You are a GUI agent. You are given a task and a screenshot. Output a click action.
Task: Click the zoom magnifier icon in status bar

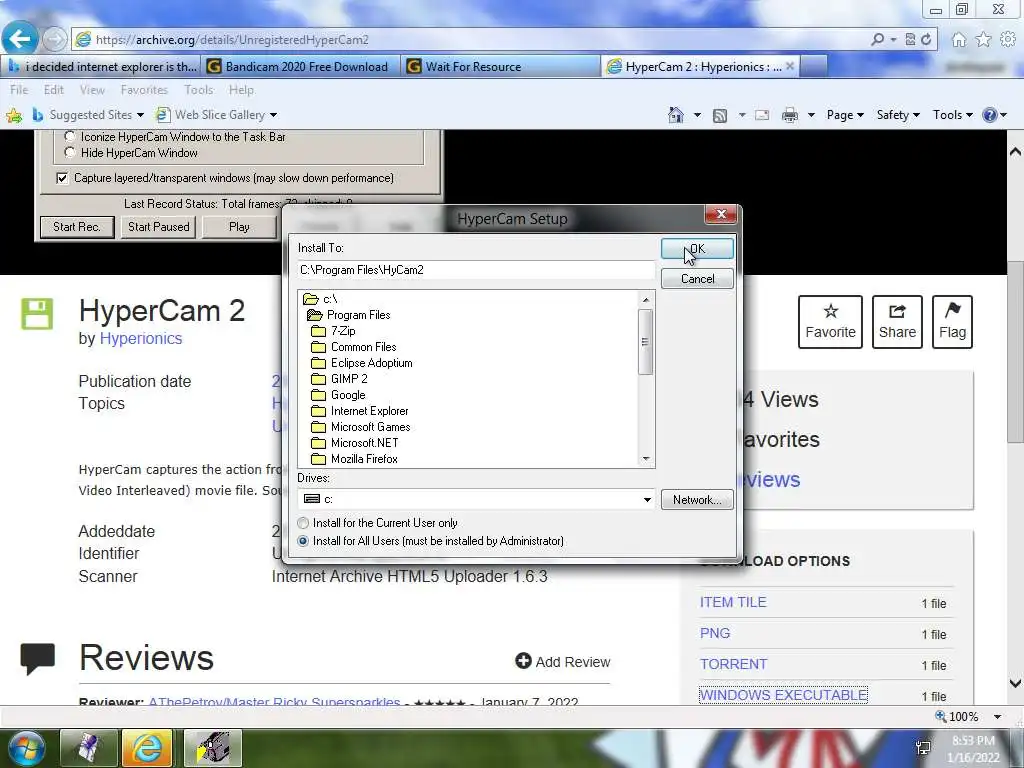940,716
